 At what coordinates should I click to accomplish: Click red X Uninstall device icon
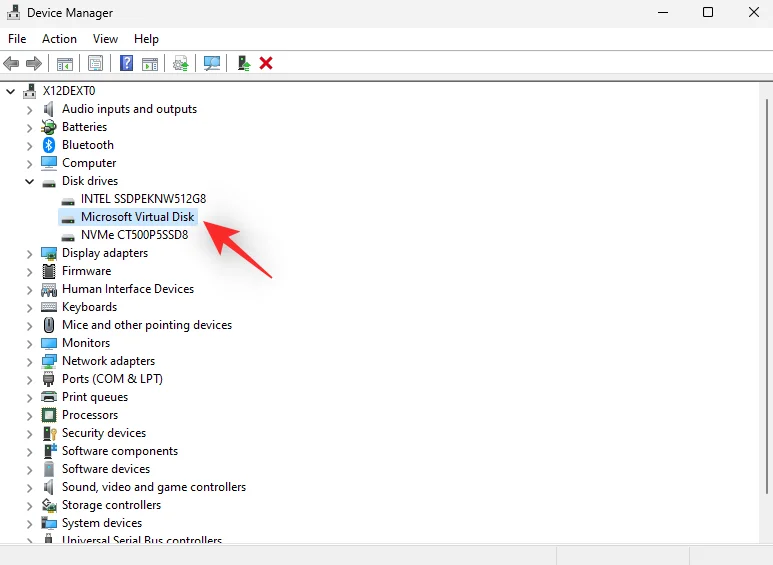266,63
